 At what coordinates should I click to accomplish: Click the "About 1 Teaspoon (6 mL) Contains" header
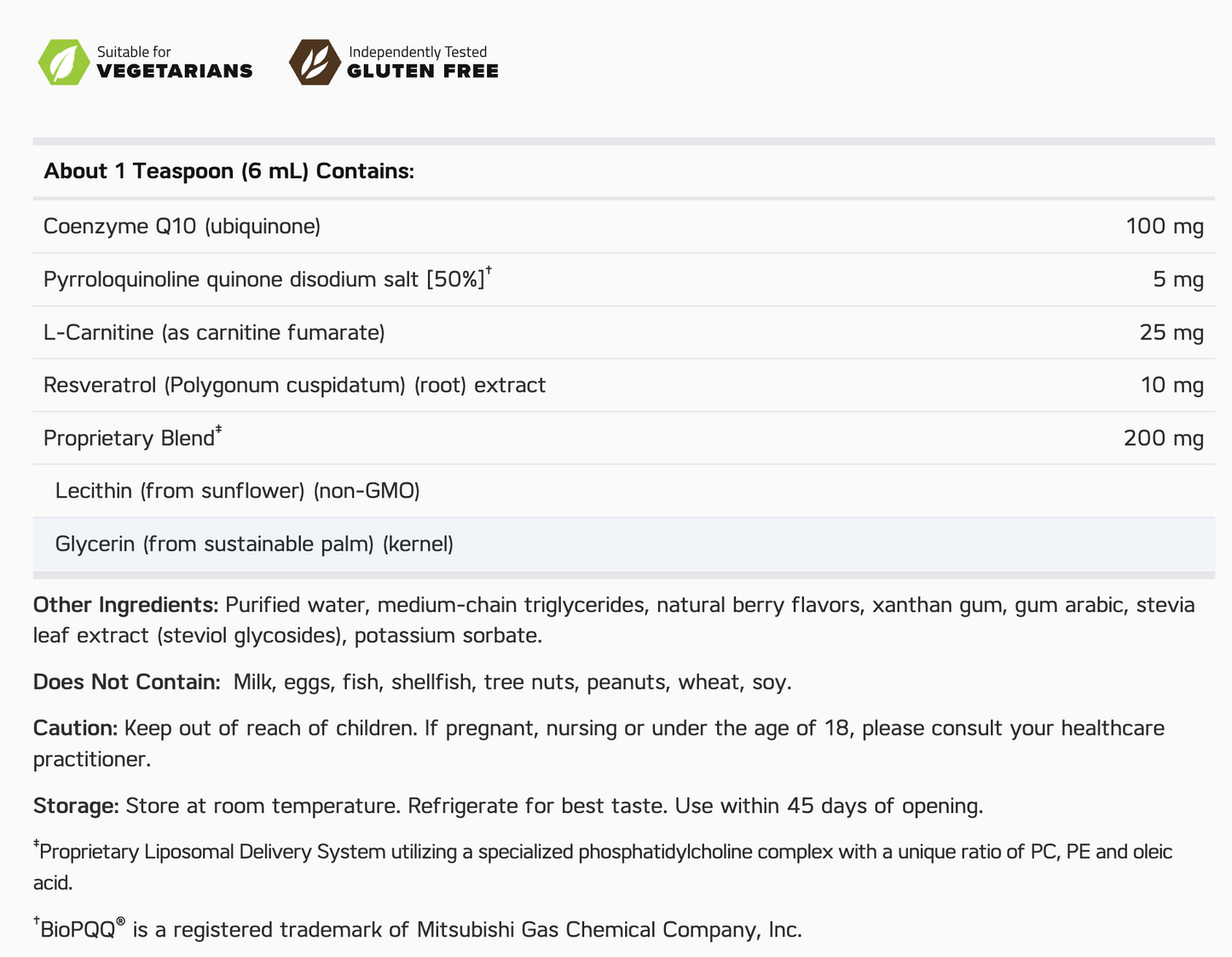[x=228, y=171]
